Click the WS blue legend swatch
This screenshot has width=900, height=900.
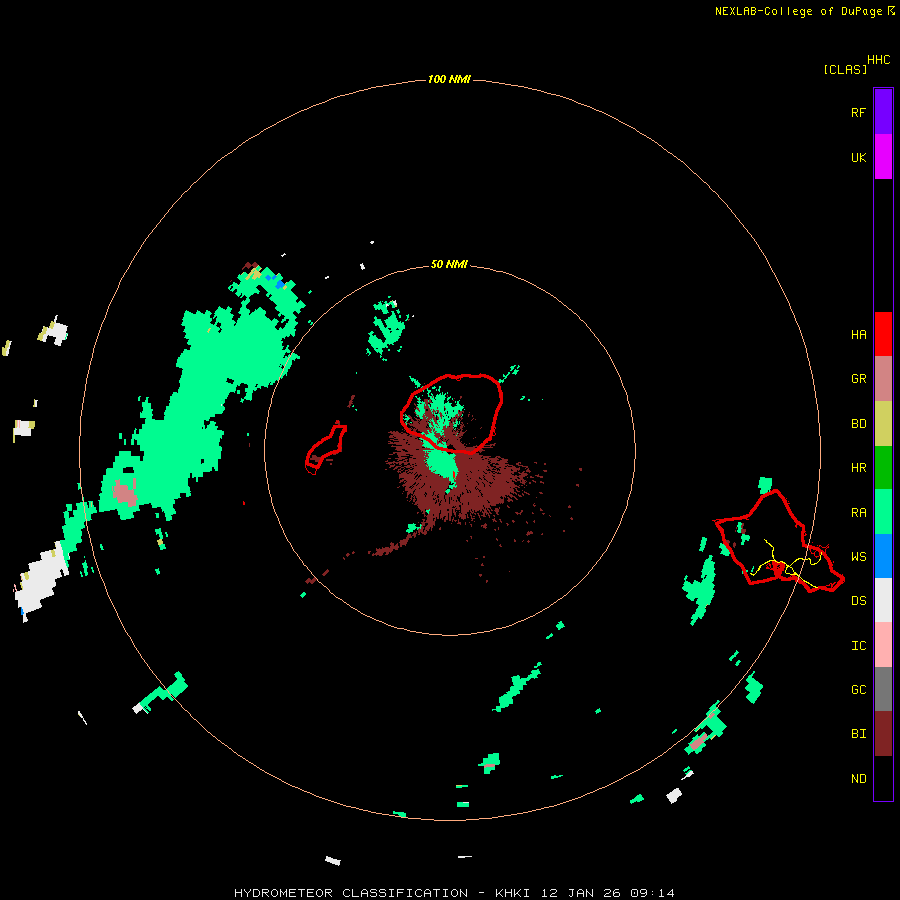[x=883, y=556]
